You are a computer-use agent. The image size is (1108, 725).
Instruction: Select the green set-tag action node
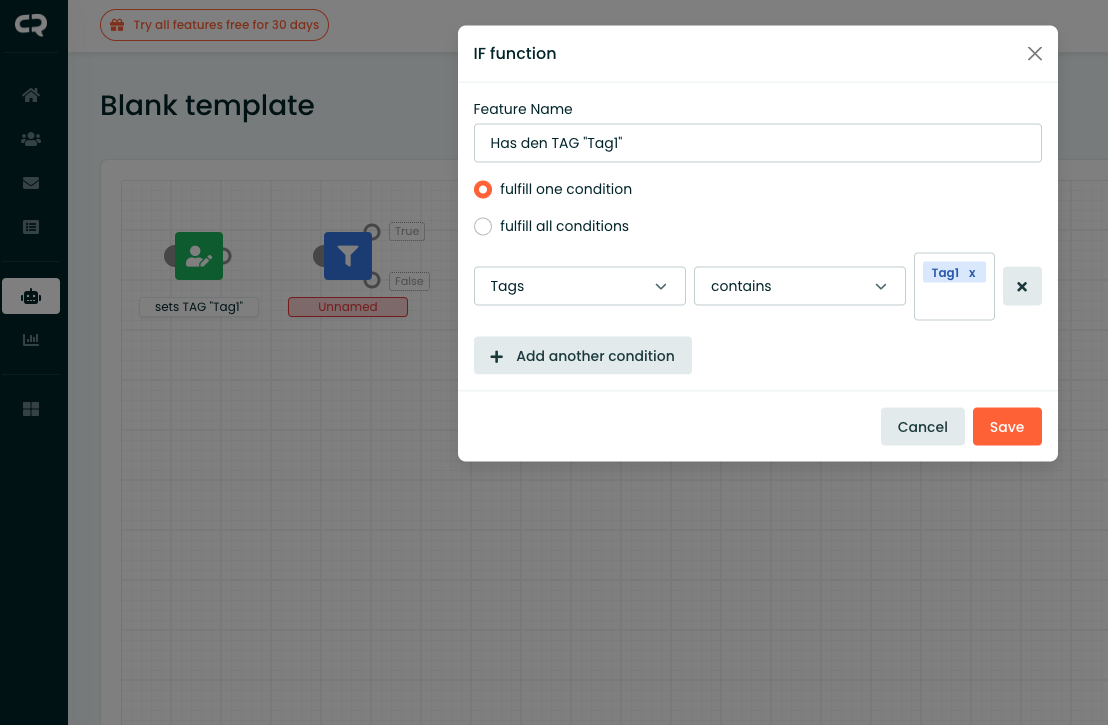[199, 257]
